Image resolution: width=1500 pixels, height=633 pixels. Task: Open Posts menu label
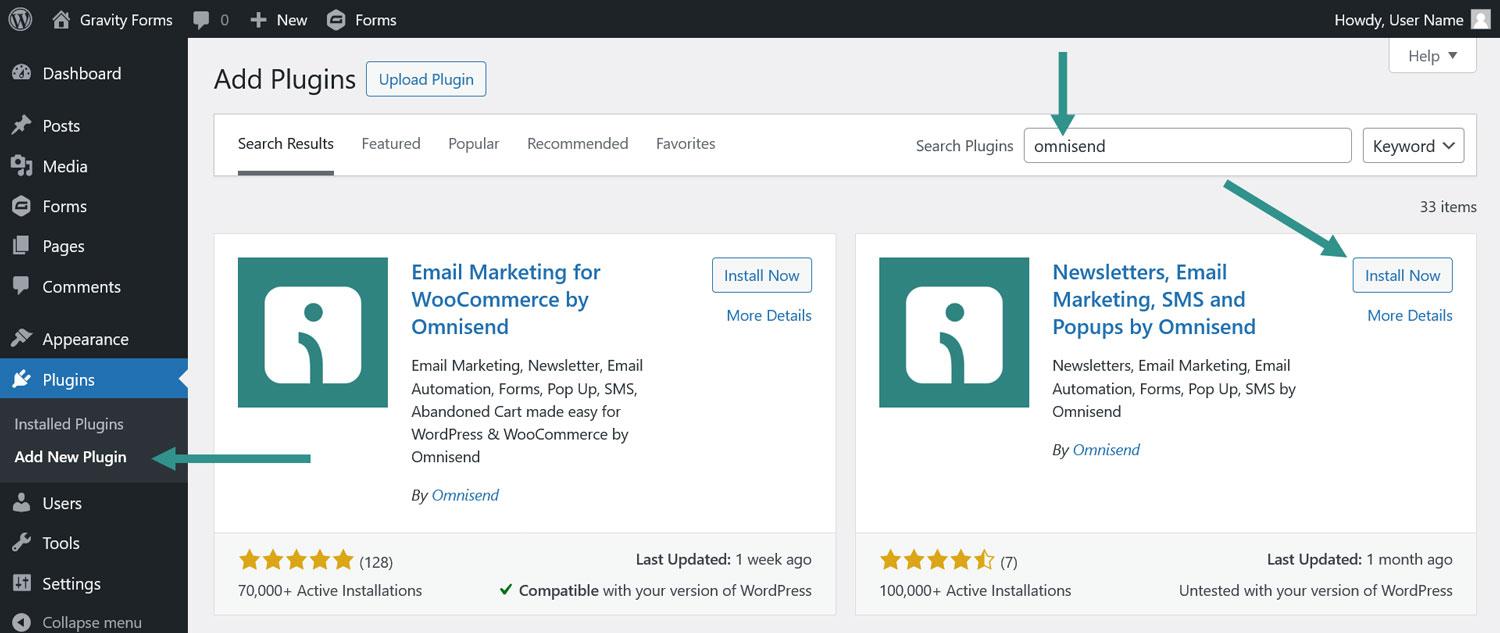[61, 126]
